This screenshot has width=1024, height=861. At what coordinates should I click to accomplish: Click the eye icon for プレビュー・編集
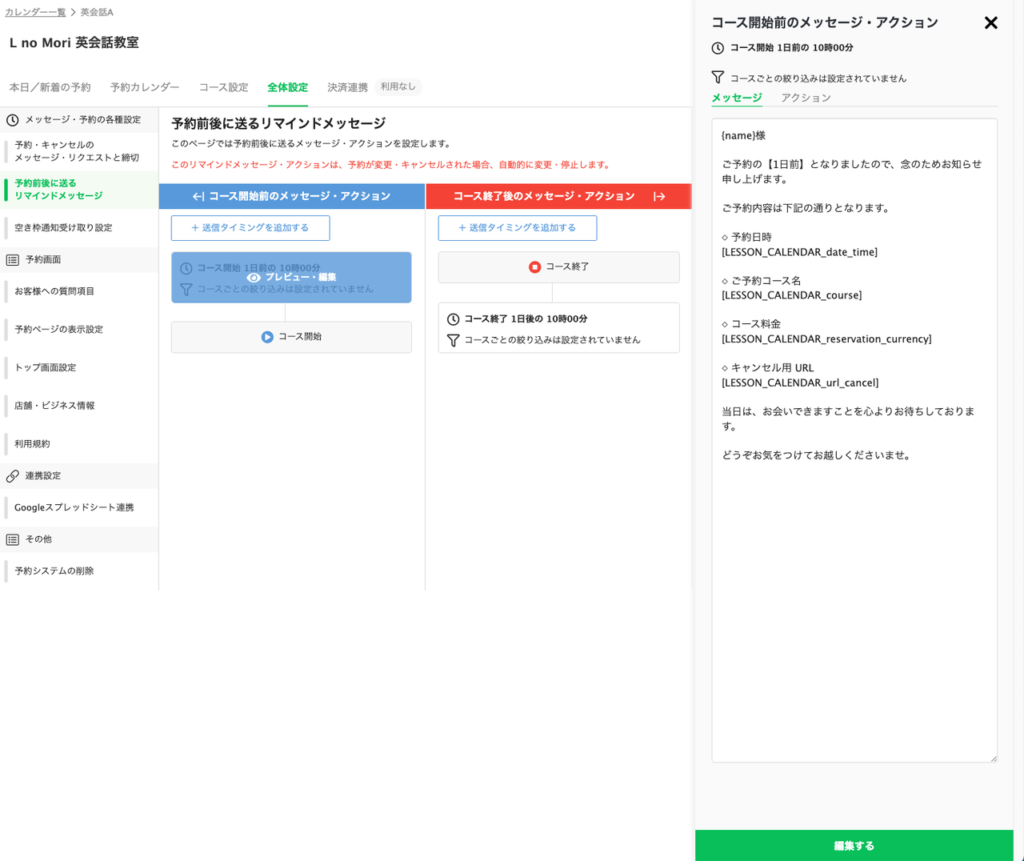254,277
